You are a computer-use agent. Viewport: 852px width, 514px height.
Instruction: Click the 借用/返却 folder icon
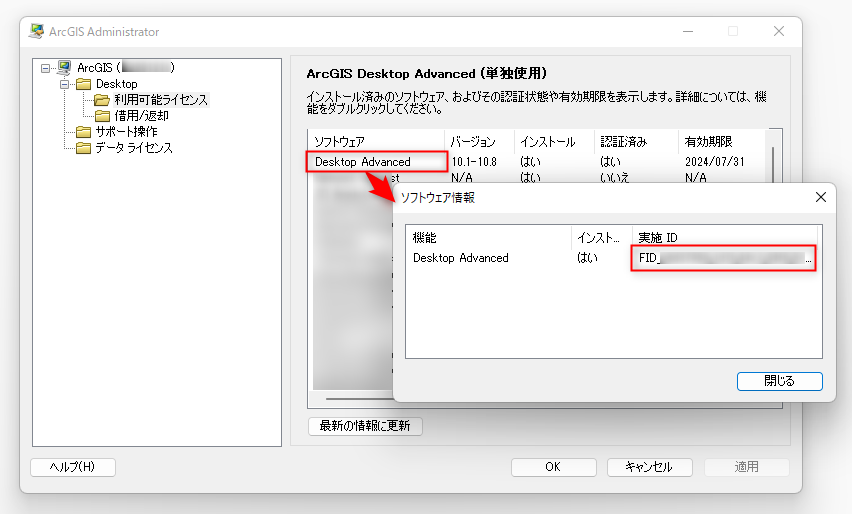102,116
